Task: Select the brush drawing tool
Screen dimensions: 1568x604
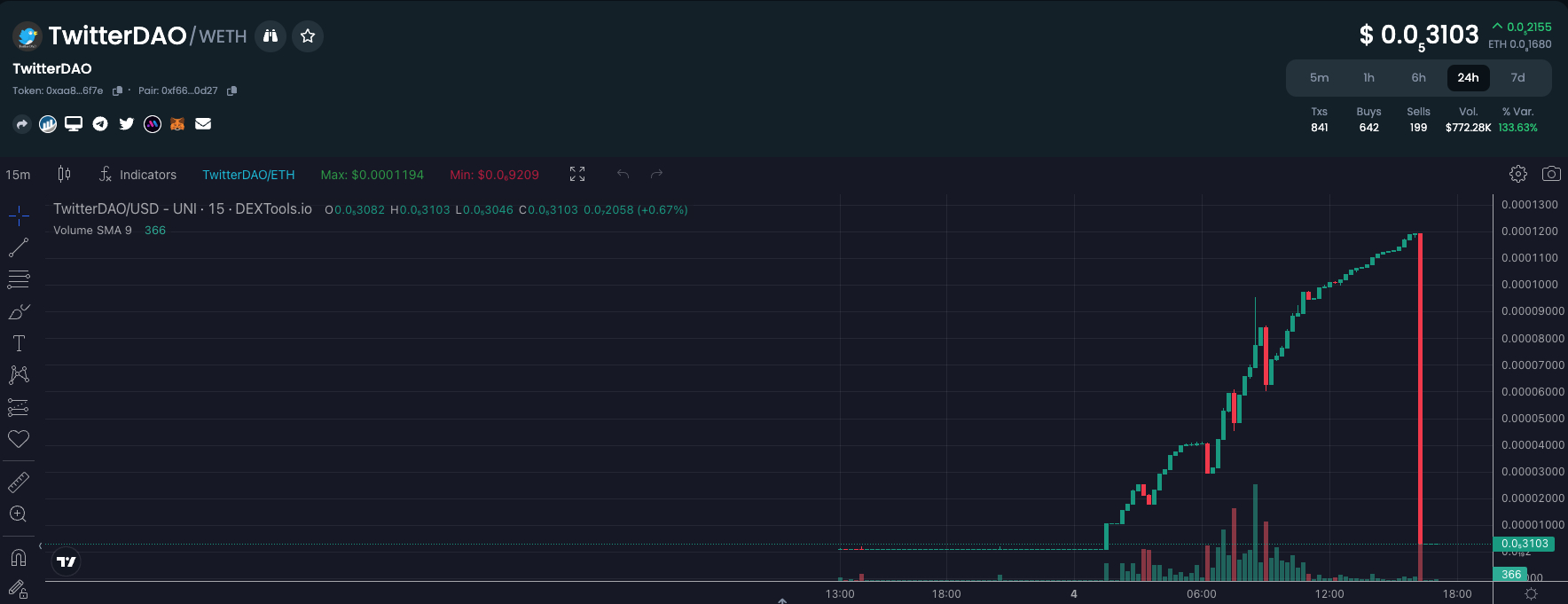Action: click(19, 311)
